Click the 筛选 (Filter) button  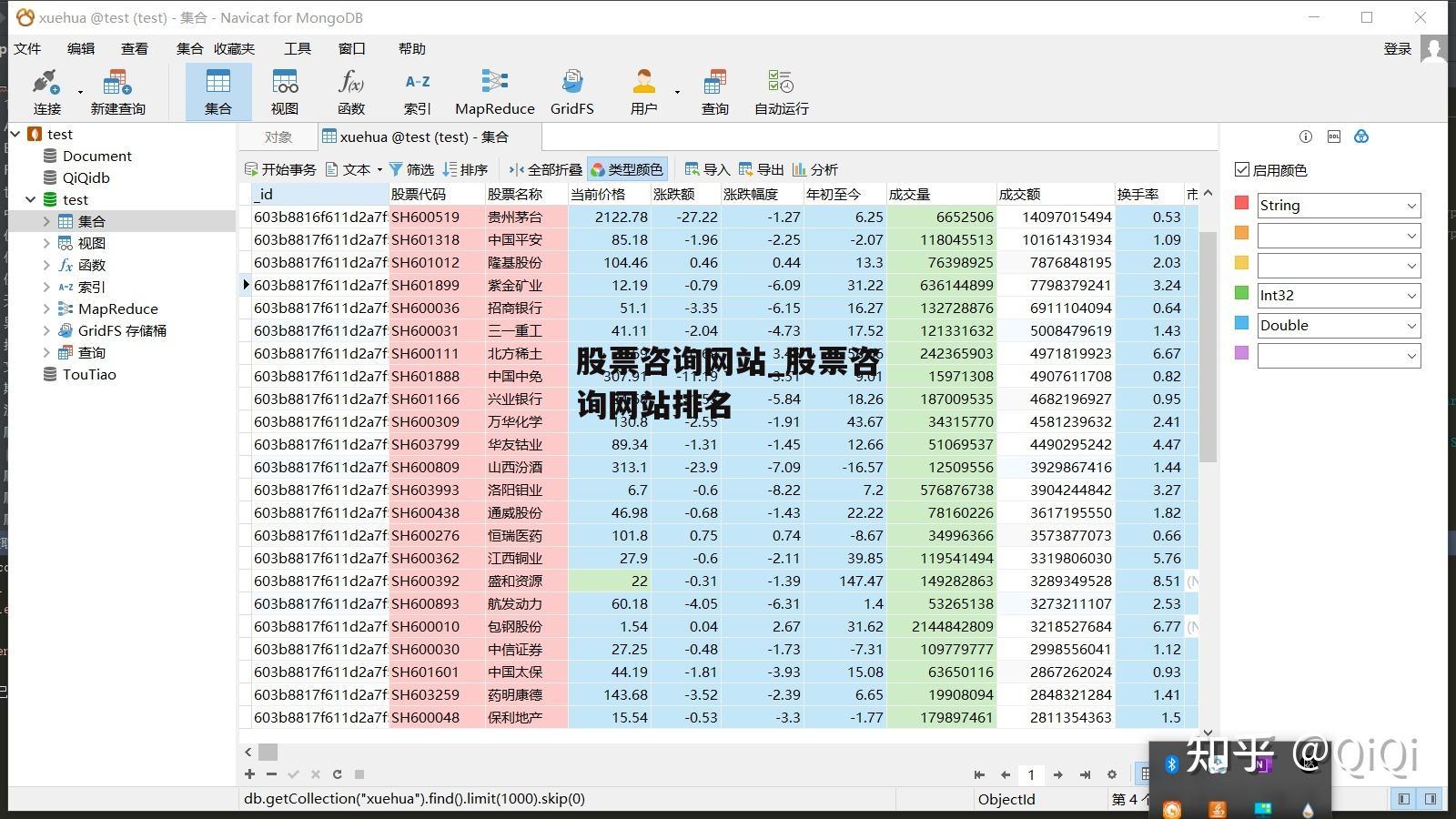[x=411, y=169]
